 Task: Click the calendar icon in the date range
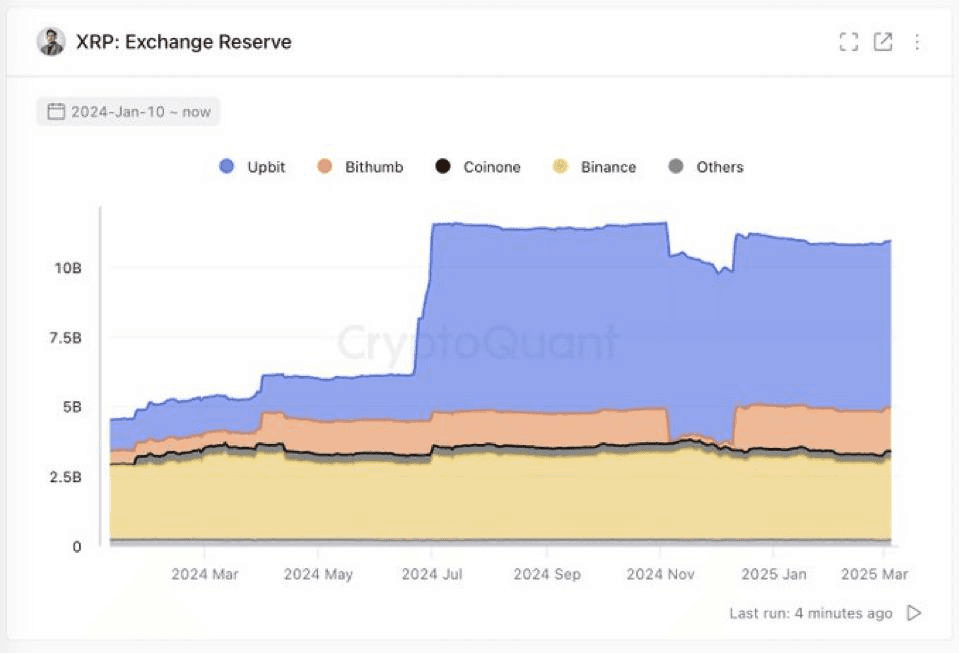(56, 111)
